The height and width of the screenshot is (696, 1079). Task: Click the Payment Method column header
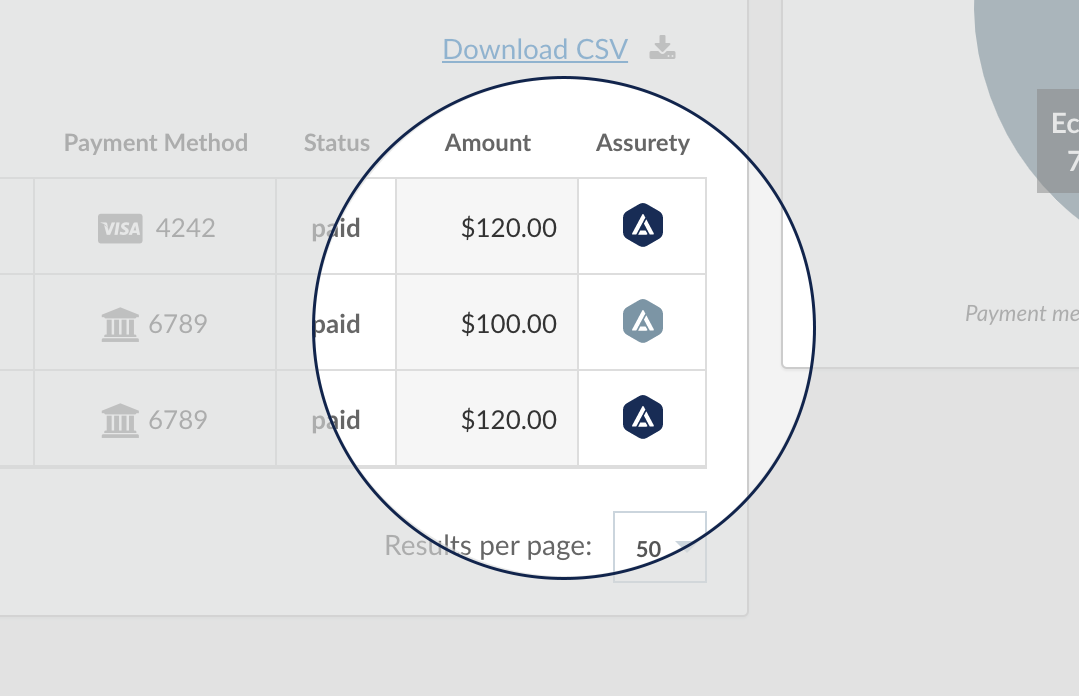156,143
